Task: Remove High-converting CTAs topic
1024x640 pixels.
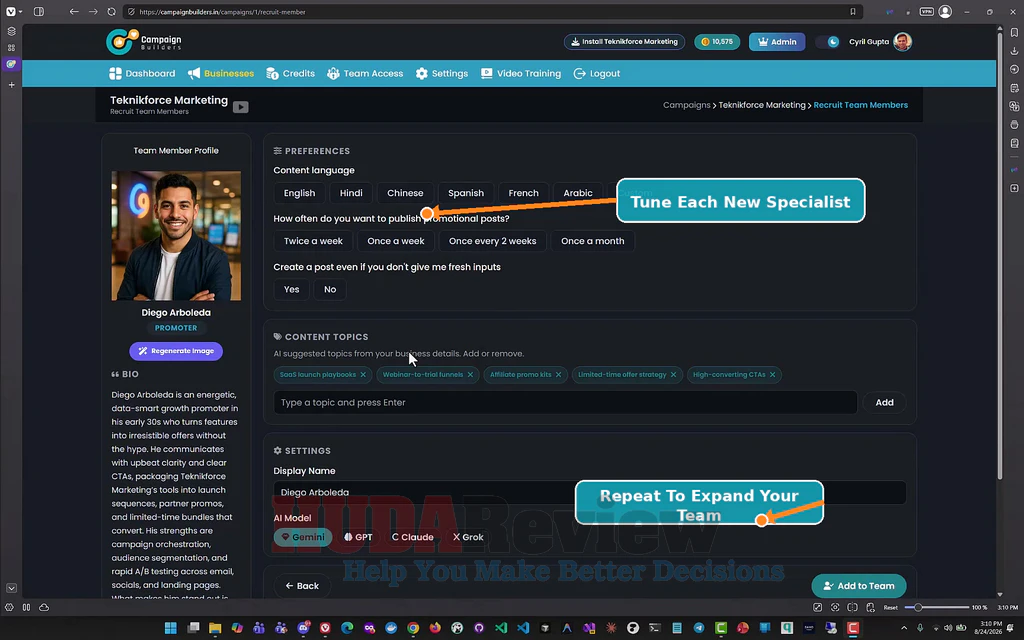Action: (773, 375)
